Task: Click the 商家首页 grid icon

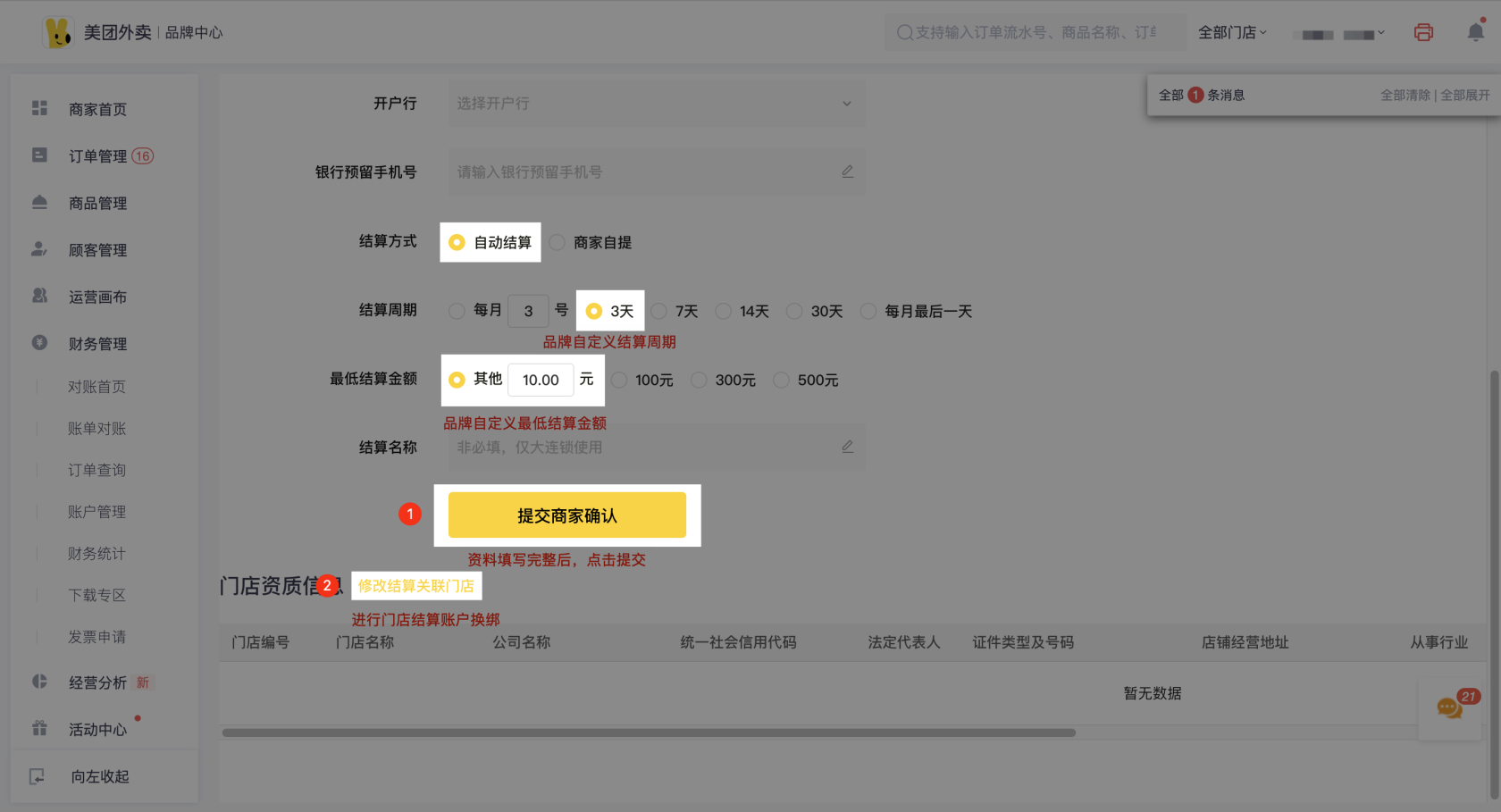Action: click(39, 108)
